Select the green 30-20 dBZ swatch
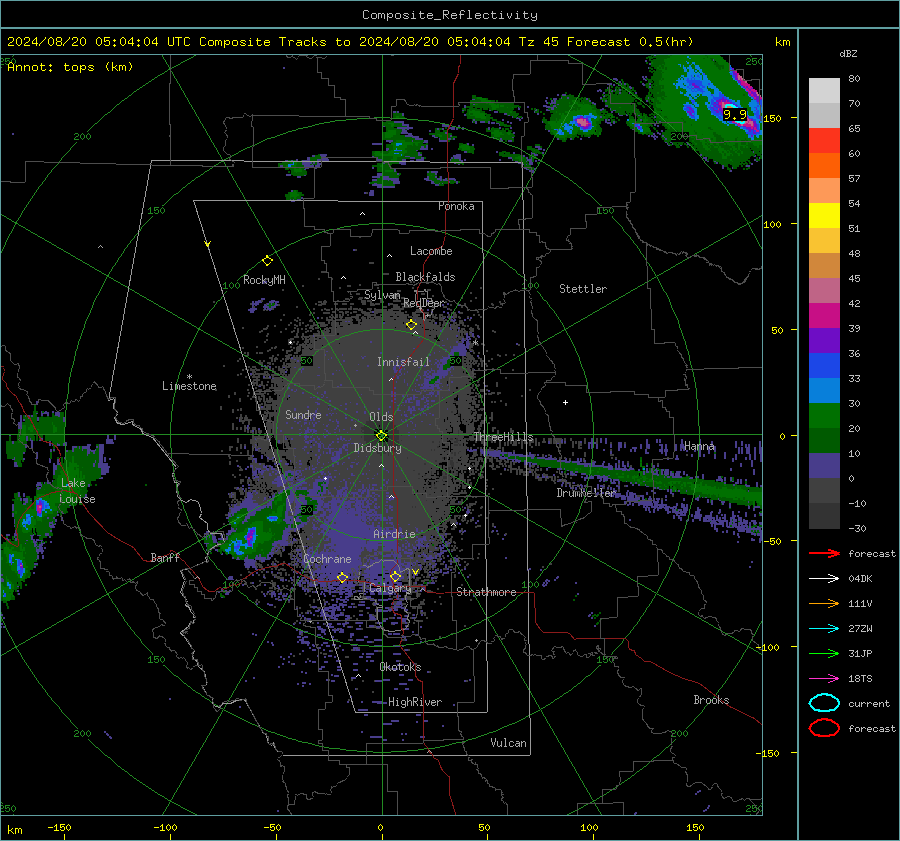Screen dimensions: 900x841 click(x=824, y=416)
